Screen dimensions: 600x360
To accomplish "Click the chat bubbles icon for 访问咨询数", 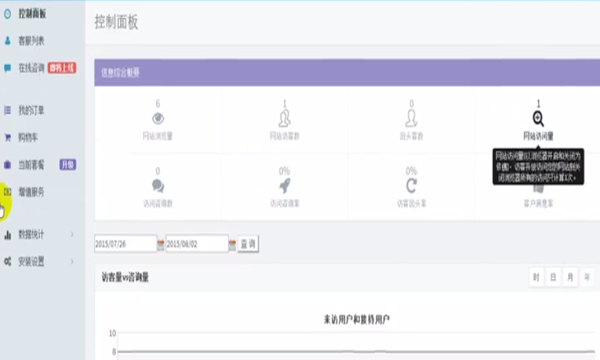I will click(x=158, y=186).
